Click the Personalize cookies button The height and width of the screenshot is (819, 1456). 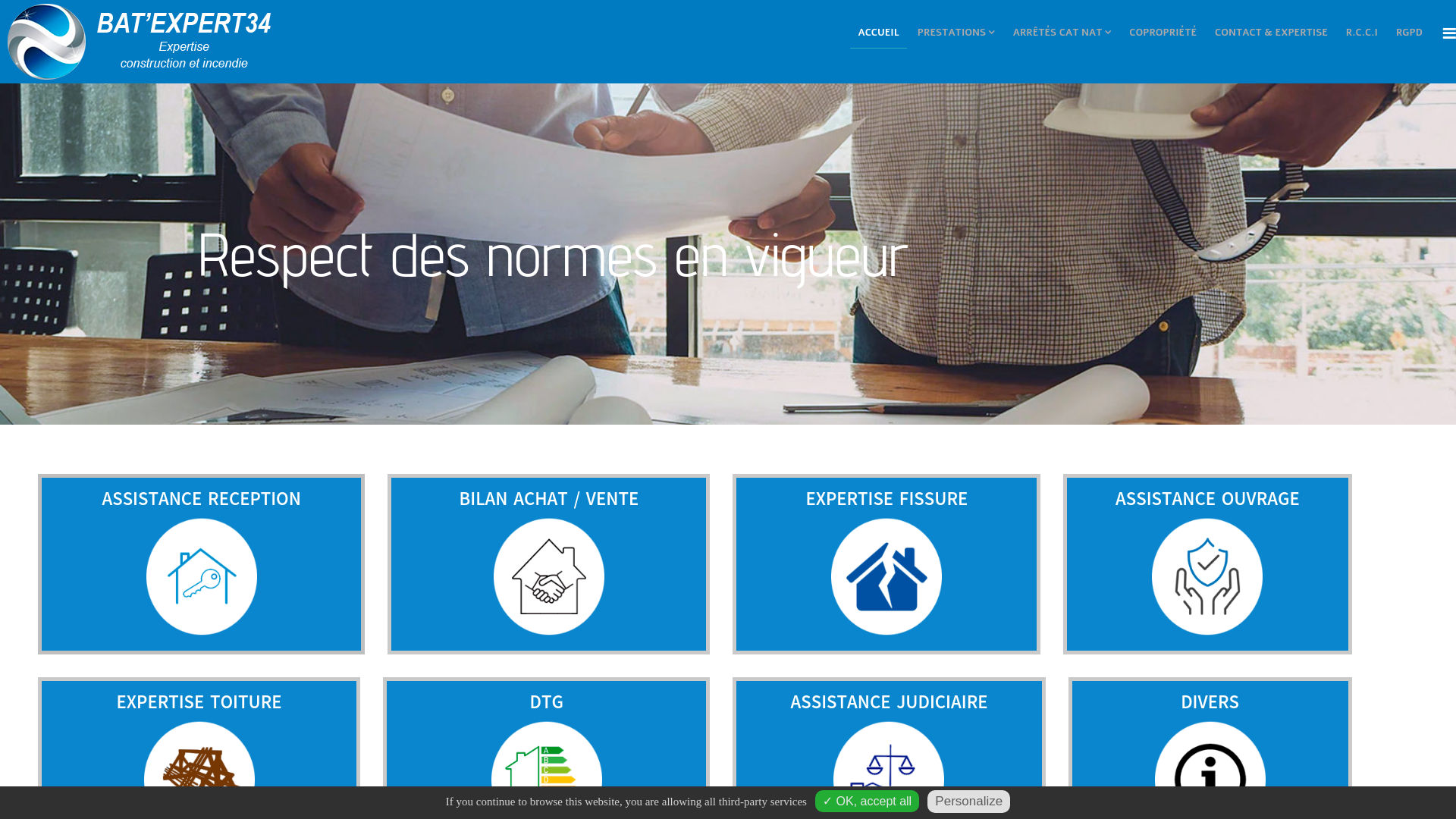968,802
